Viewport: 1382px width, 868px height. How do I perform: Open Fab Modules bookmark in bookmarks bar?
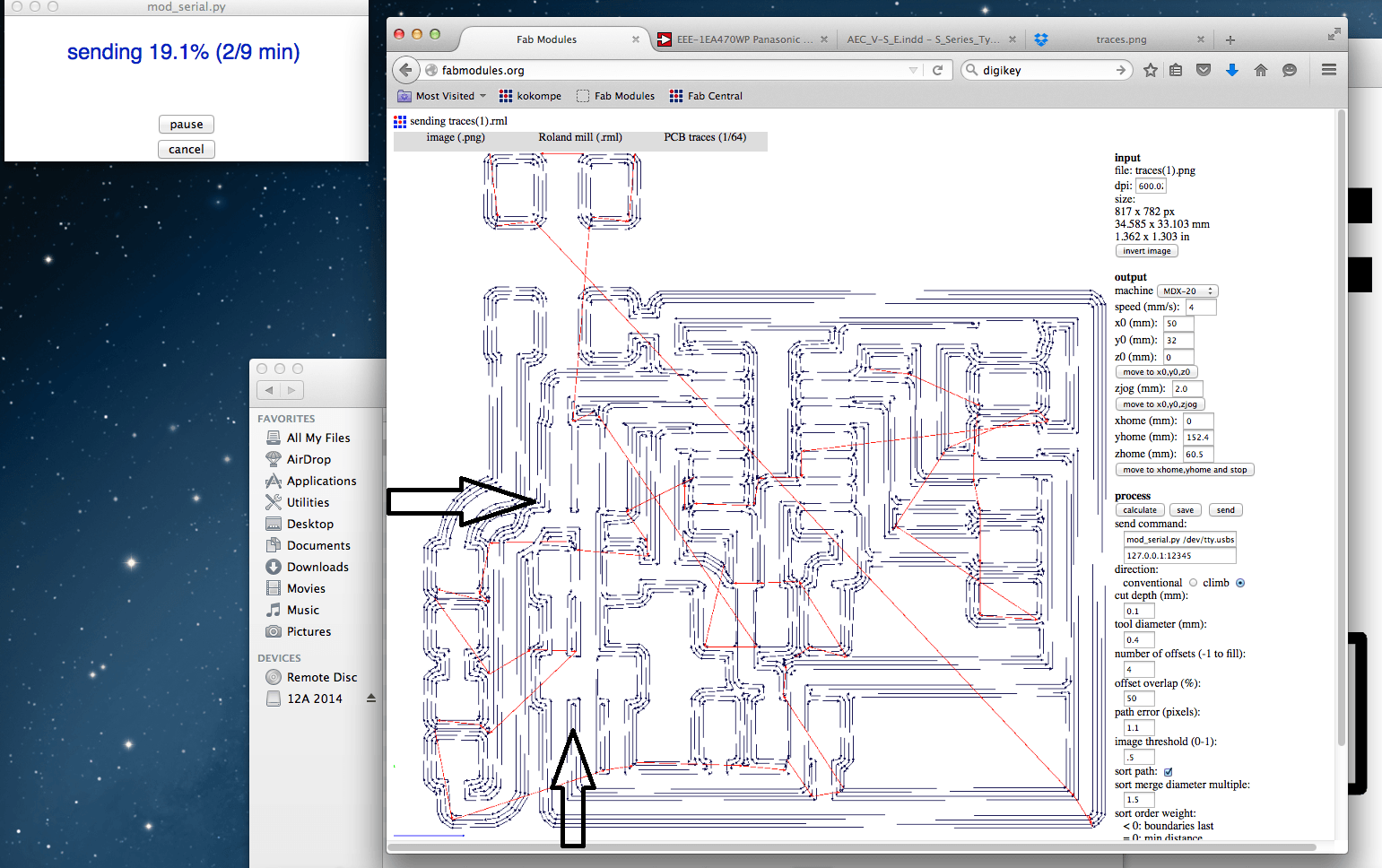pos(615,96)
